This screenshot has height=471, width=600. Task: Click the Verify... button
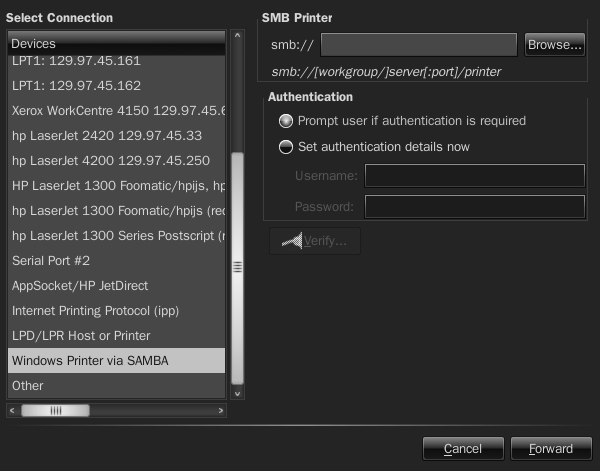tap(315, 241)
